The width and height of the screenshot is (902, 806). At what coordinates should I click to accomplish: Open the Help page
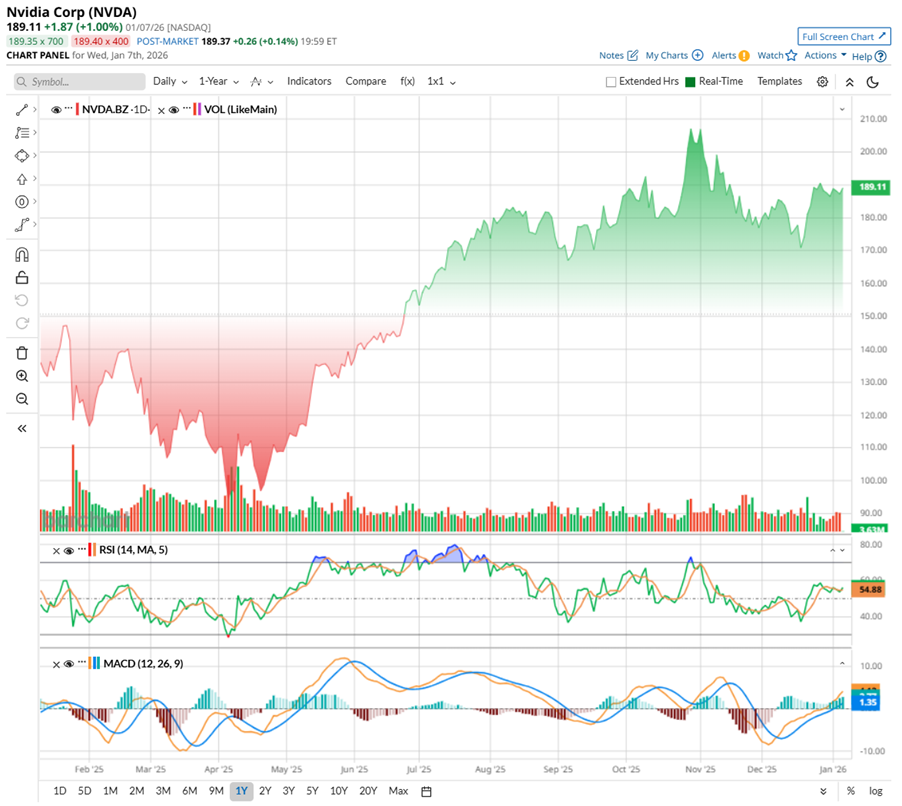click(x=869, y=56)
